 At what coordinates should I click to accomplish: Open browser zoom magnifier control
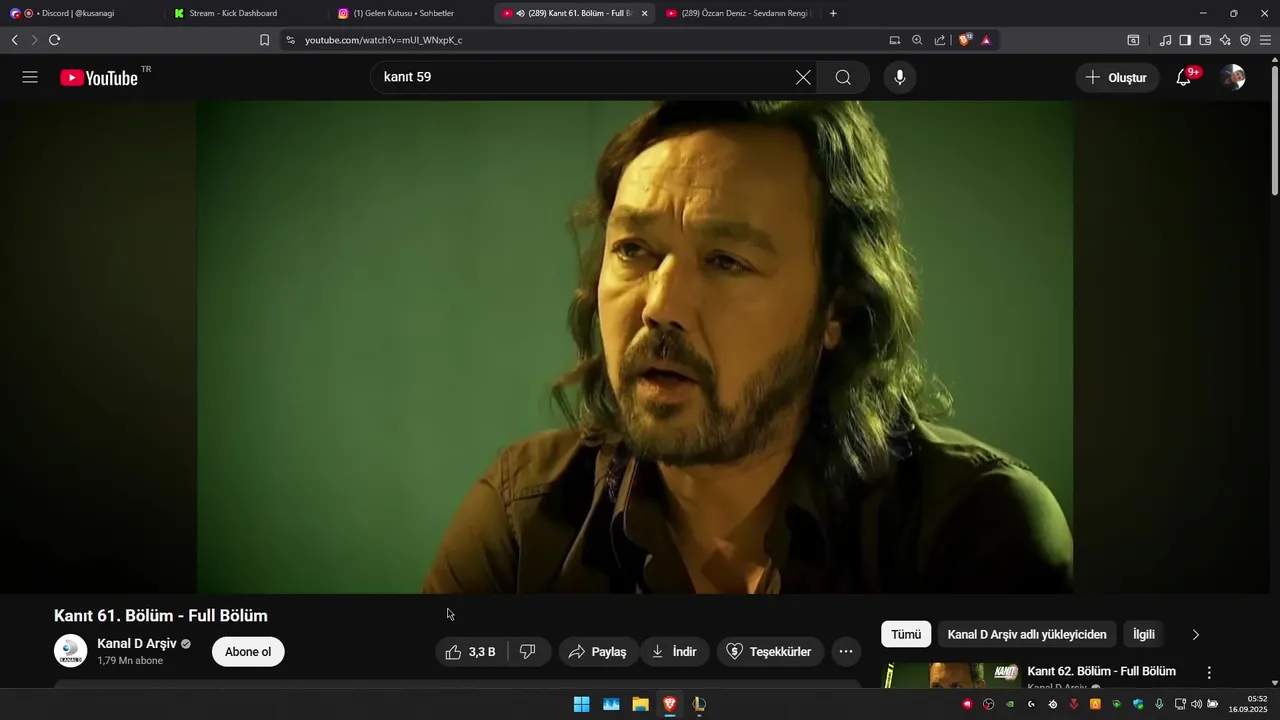[917, 40]
